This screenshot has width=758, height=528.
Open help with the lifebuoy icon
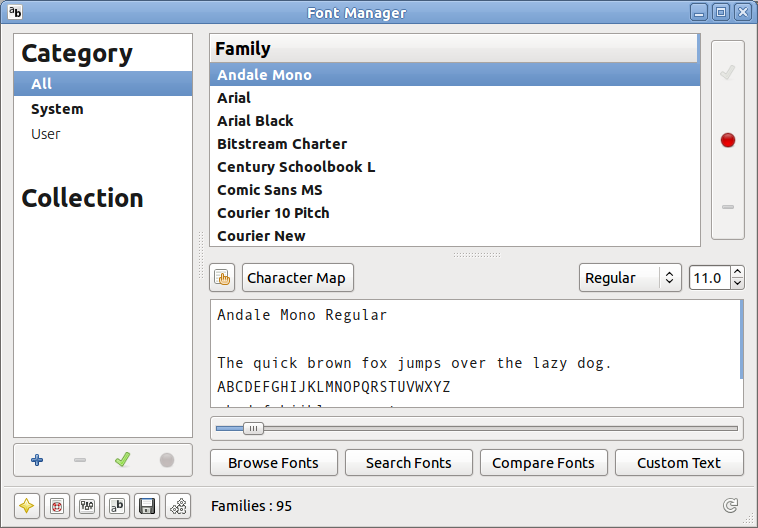point(57,506)
